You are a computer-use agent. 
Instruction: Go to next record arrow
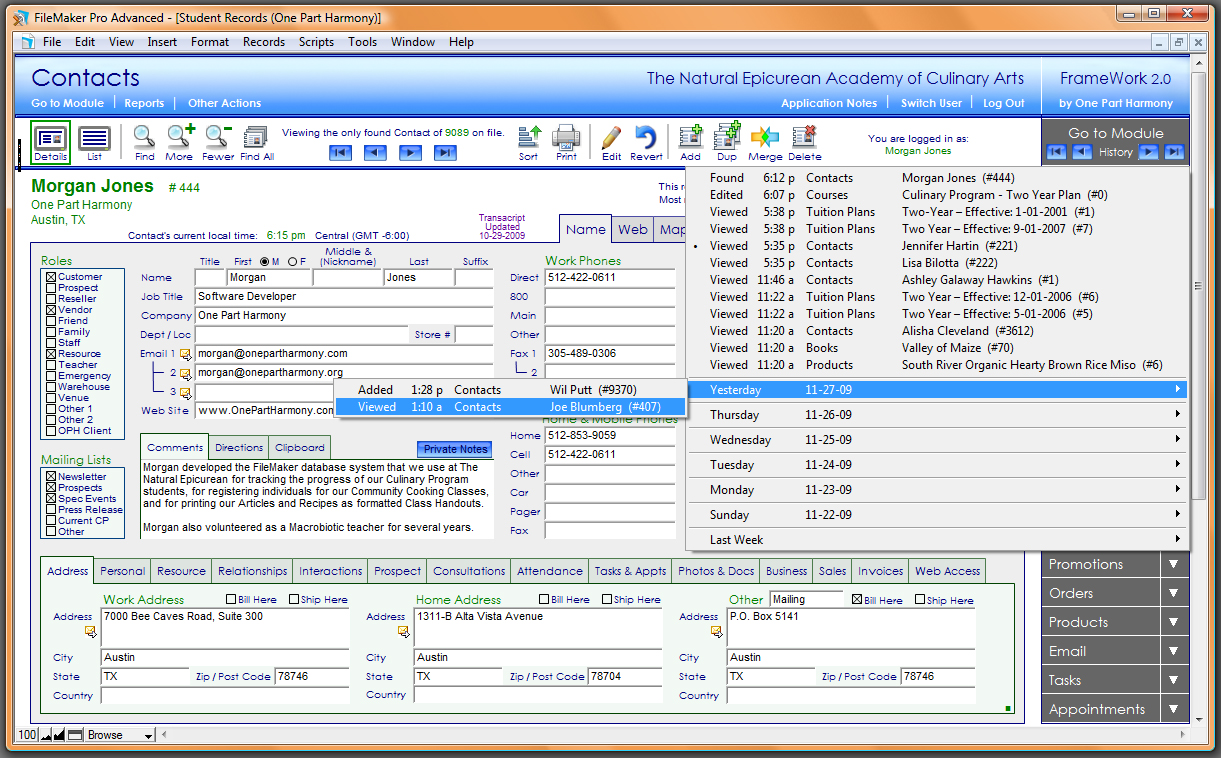click(410, 153)
